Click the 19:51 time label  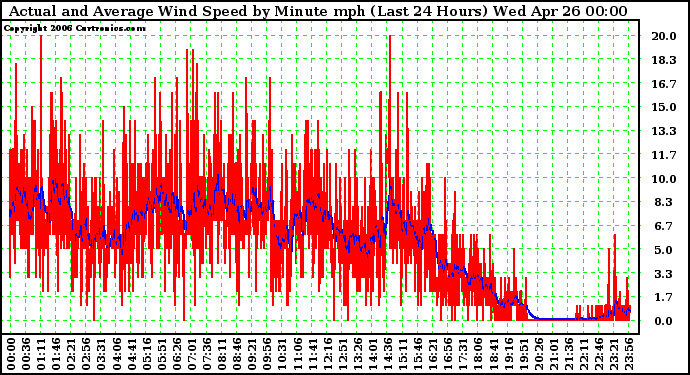tap(523, 354)
